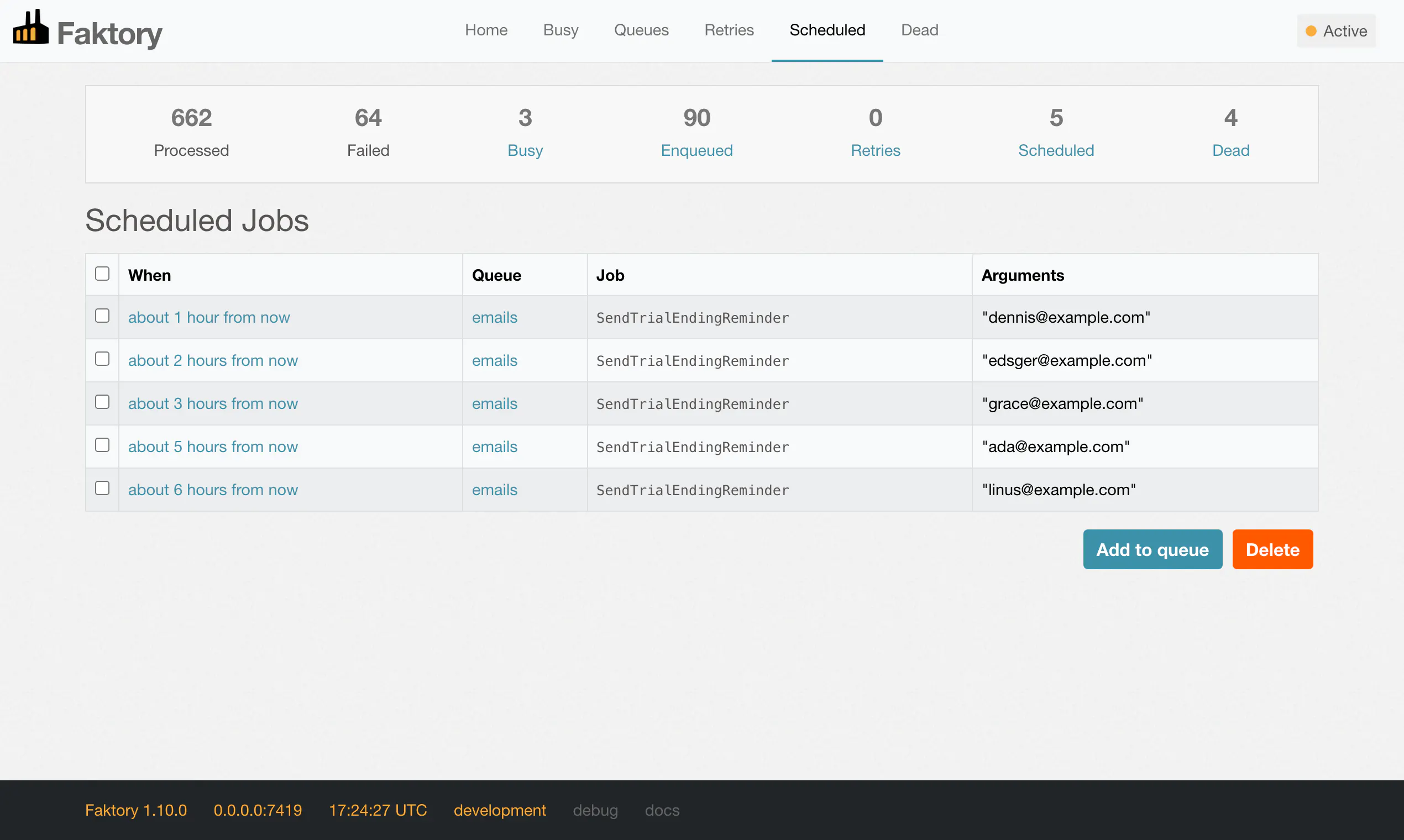This screenshot has width=1404, height=840.
Task: Click the 17:24:27 UTC footer clock
Action: coord(378,811)
